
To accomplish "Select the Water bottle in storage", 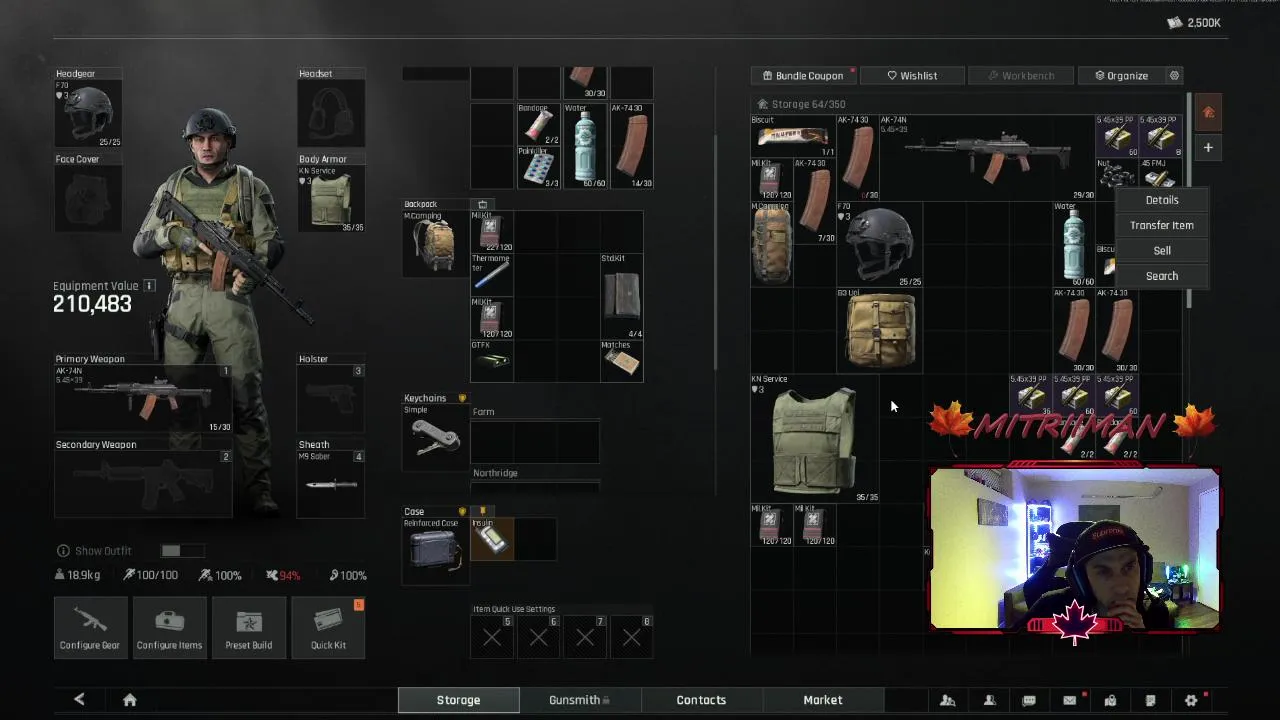I will tap(1073, 245).
